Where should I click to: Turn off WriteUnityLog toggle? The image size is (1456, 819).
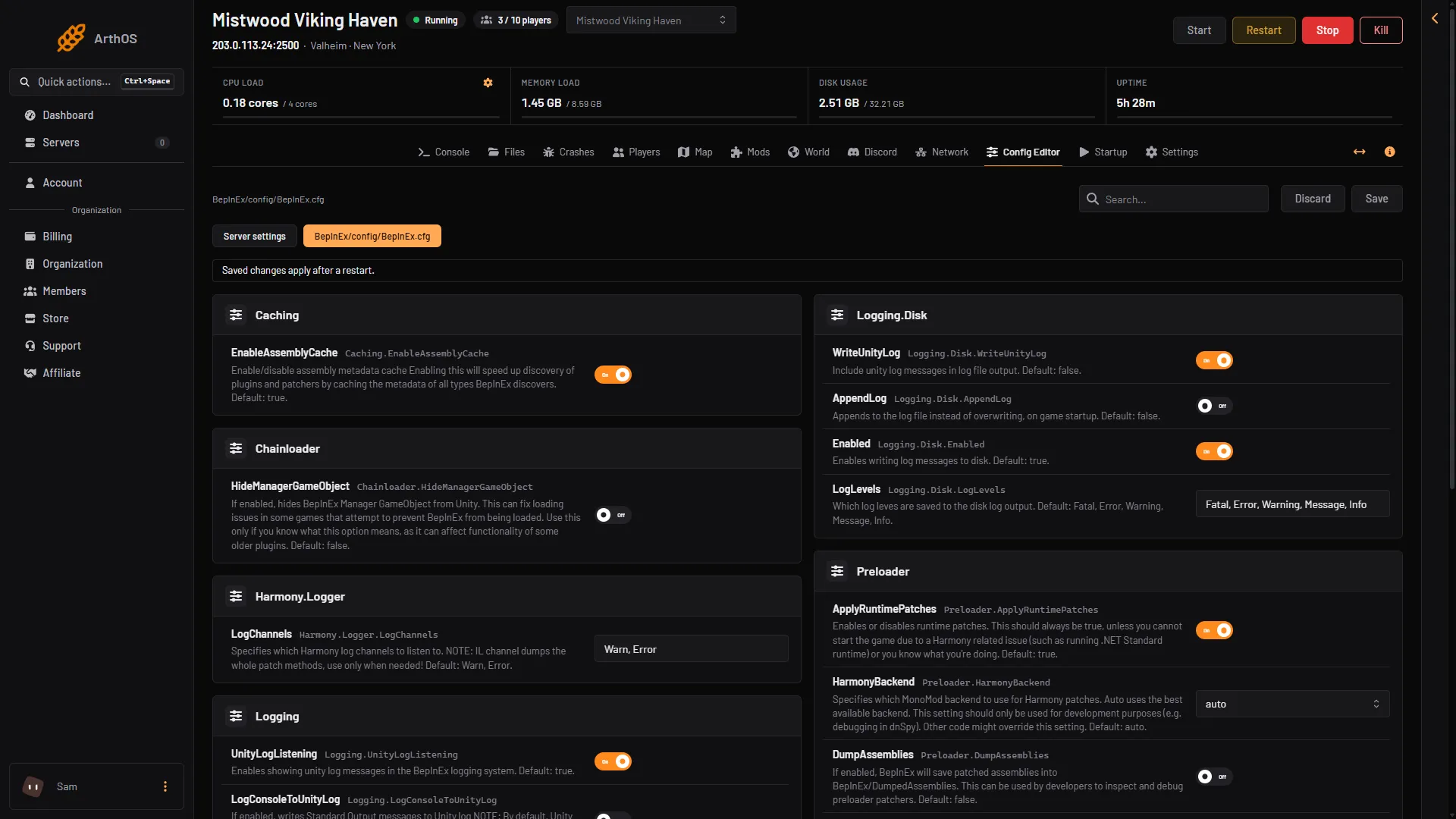[x=1214, y=360]
